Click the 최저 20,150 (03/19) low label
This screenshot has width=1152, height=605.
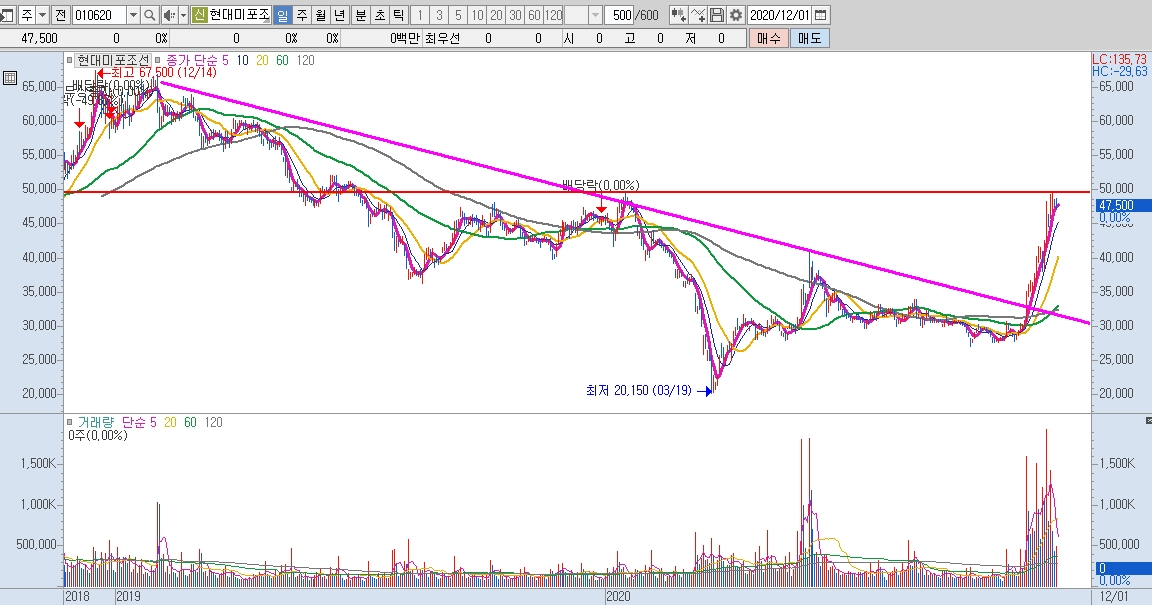point(638,390)
